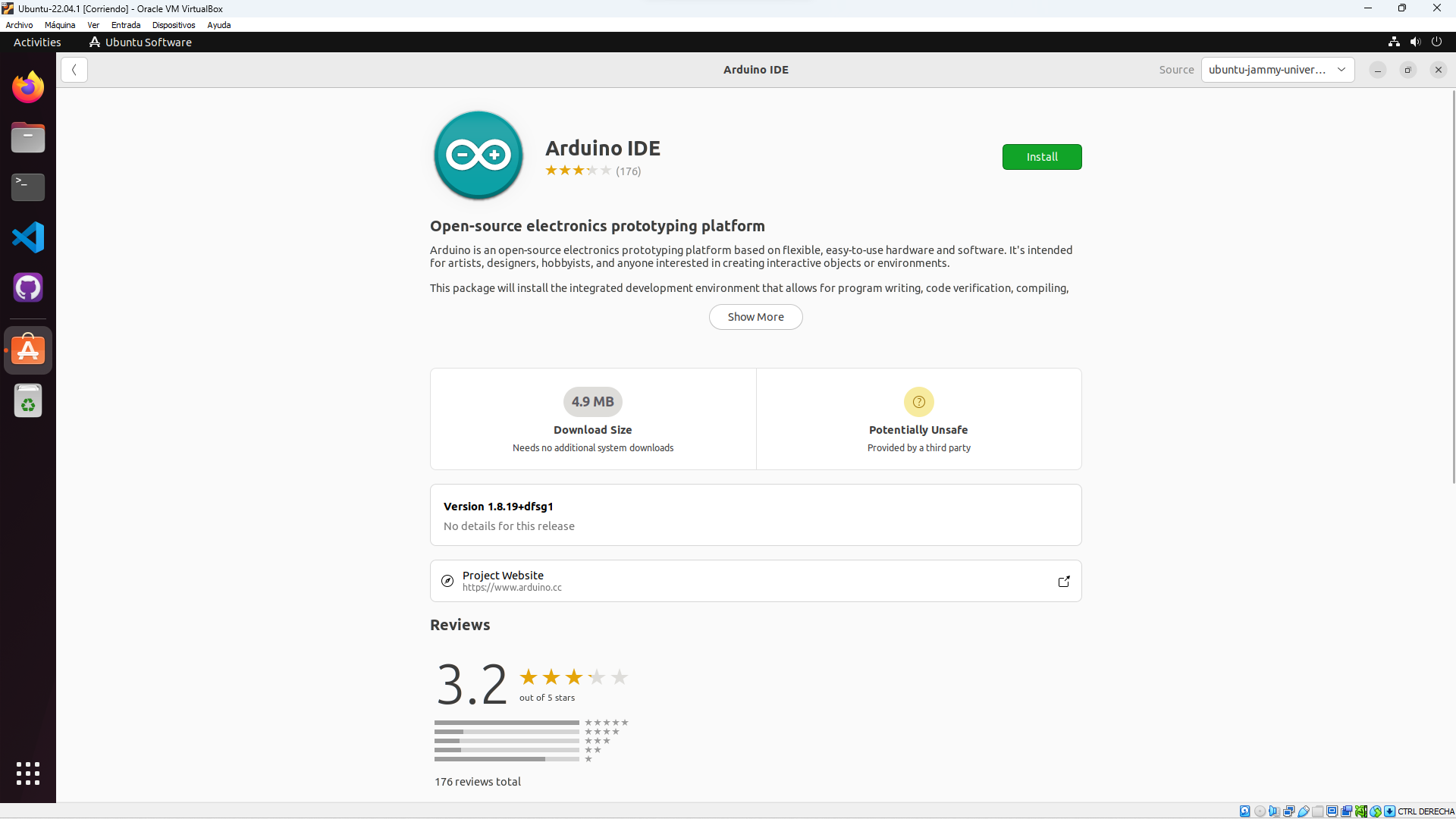Click the back arrow in header

point(74,70)
